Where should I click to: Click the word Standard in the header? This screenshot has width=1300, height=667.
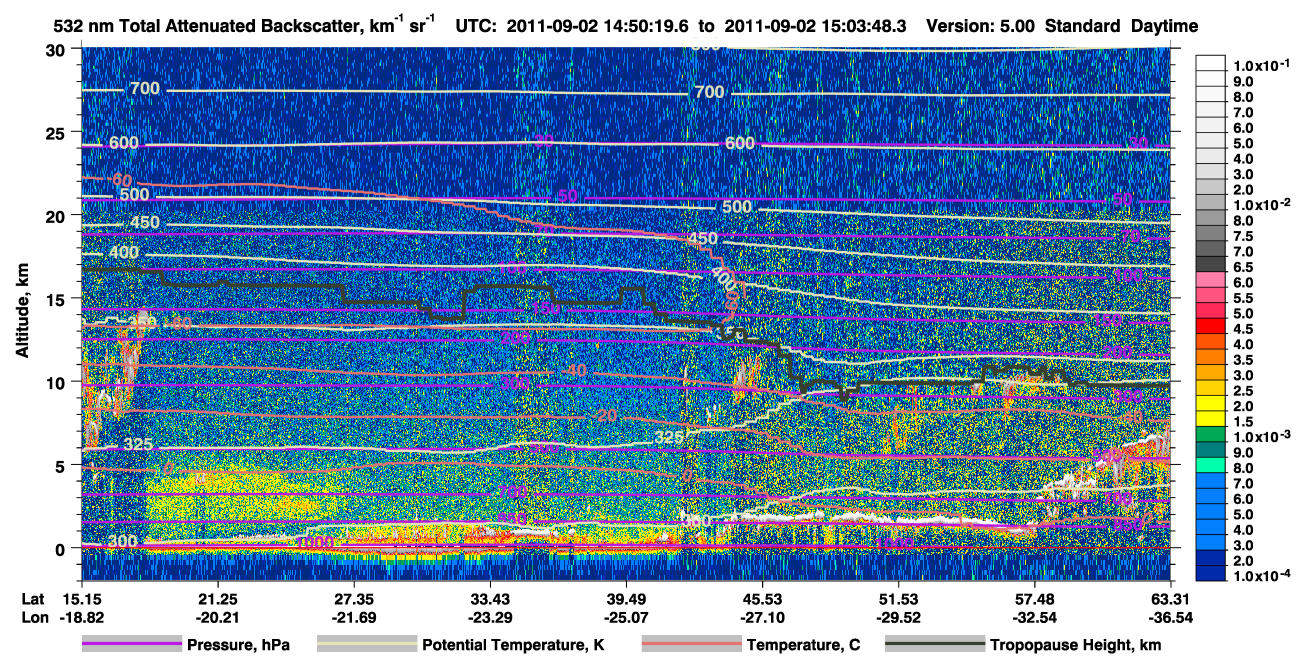(x=1083, y=27)
